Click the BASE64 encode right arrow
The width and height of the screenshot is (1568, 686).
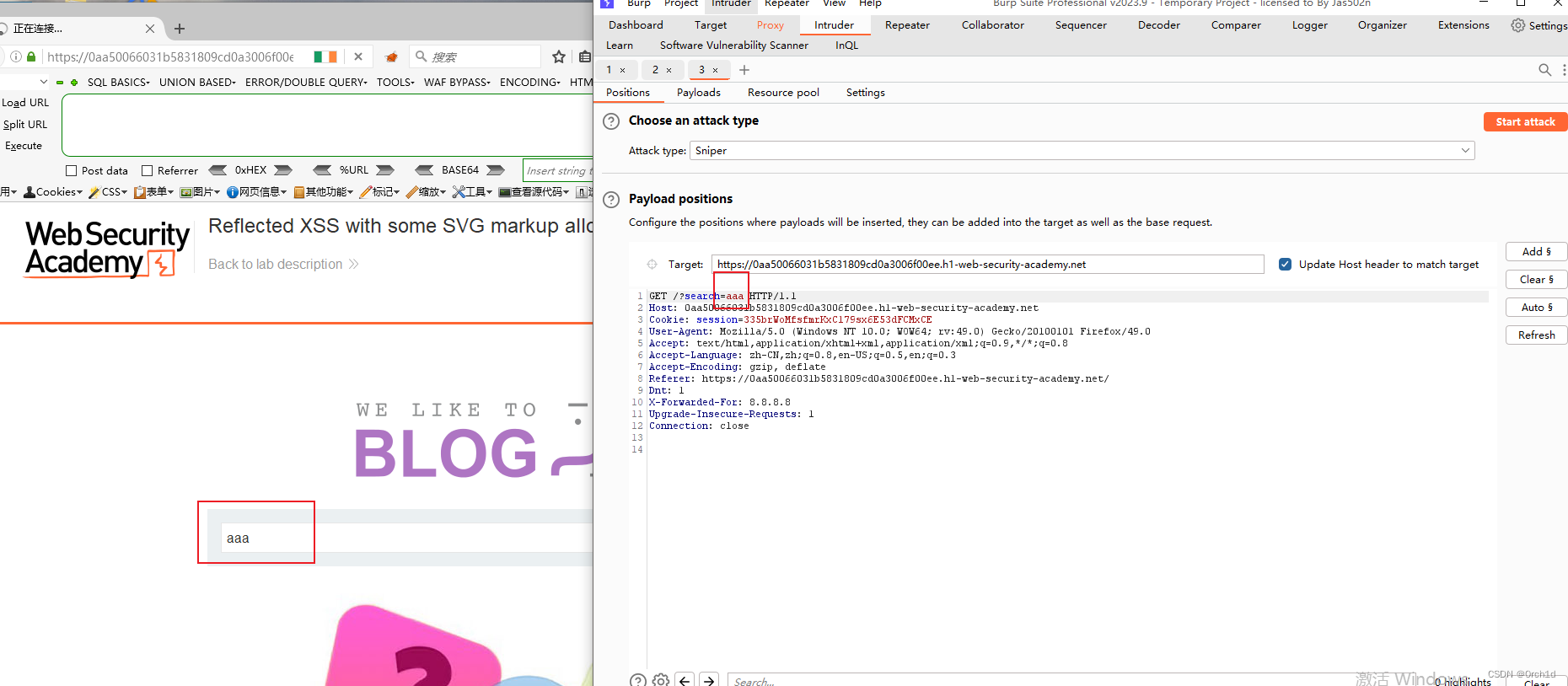496,170
